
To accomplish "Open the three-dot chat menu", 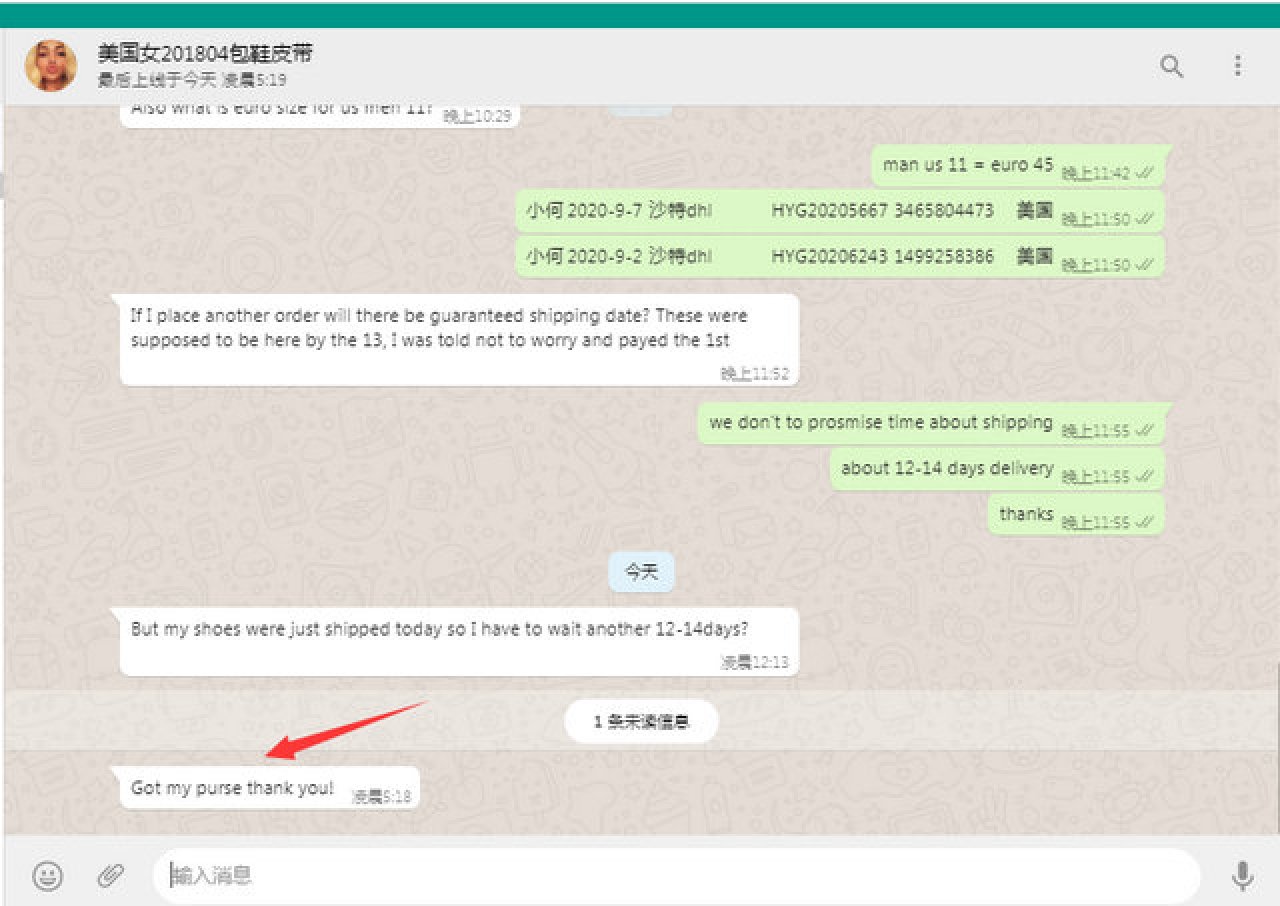I will (1238, 66).
